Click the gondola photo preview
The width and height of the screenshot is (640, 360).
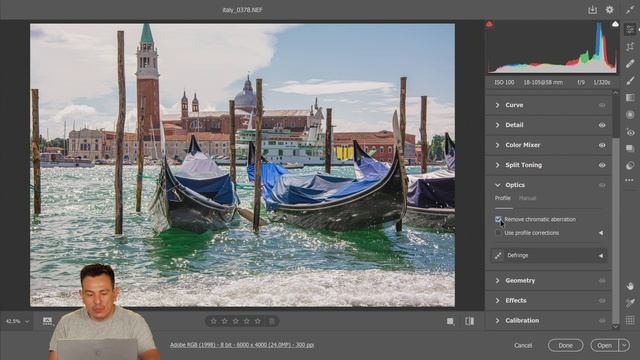click(242, 165)
